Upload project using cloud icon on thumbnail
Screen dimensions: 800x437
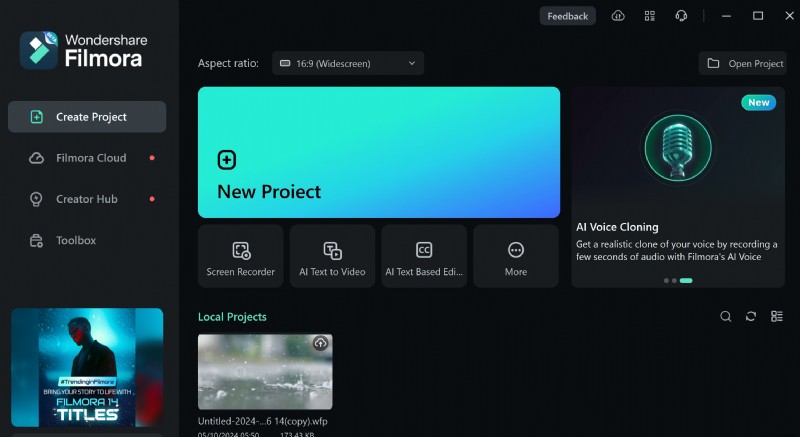320,344
